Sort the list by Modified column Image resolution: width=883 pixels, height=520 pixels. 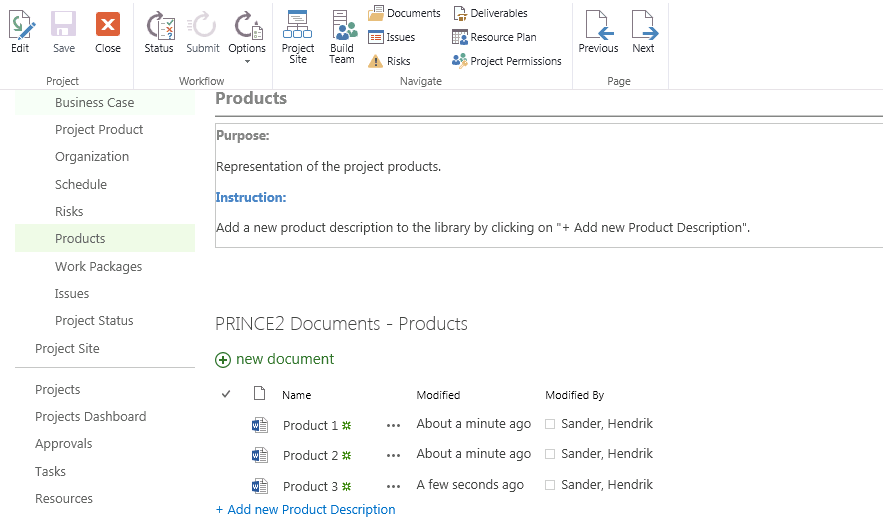point(438,395)
